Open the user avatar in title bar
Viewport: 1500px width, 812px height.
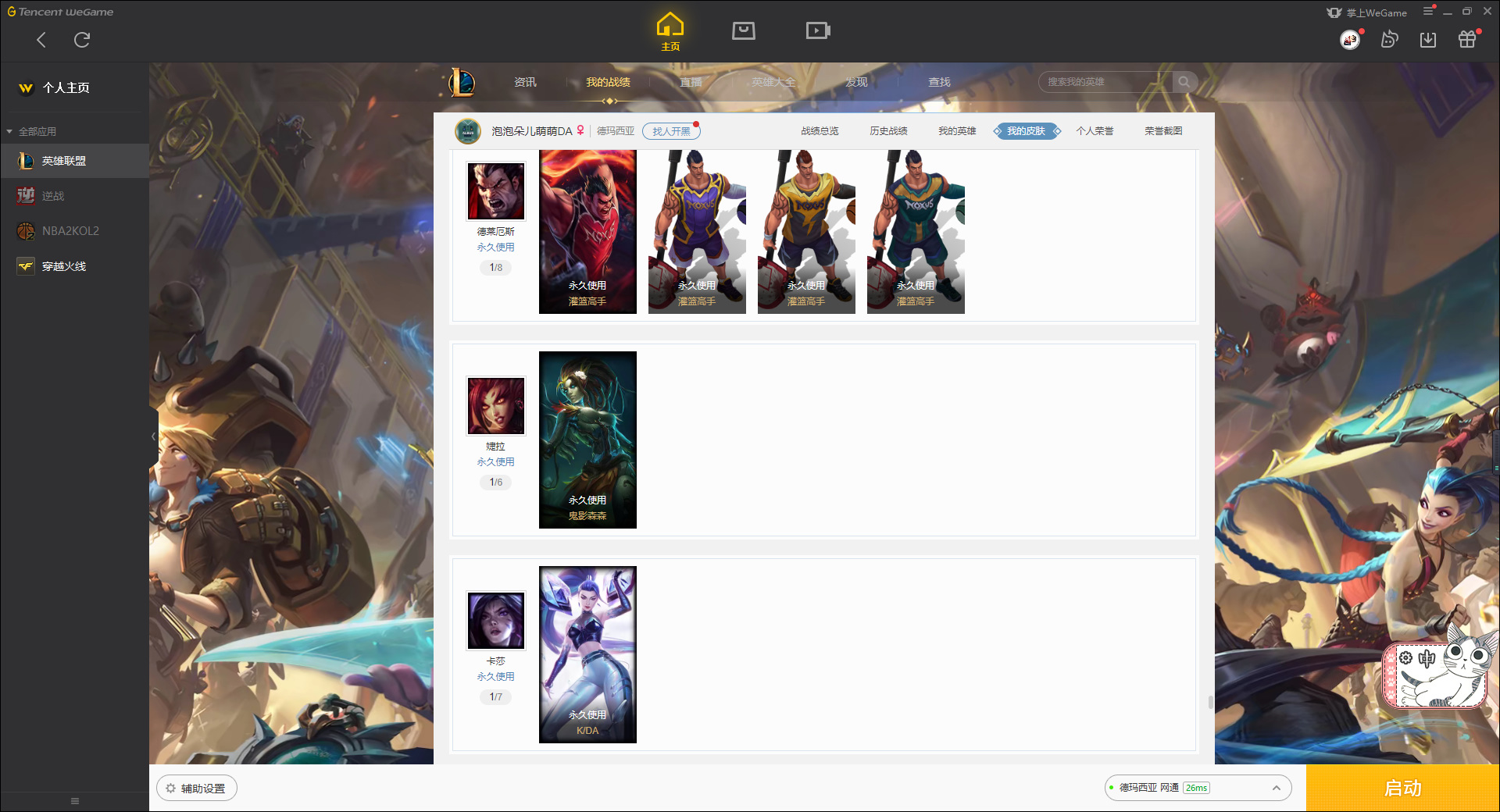(x=1350, y=40)
